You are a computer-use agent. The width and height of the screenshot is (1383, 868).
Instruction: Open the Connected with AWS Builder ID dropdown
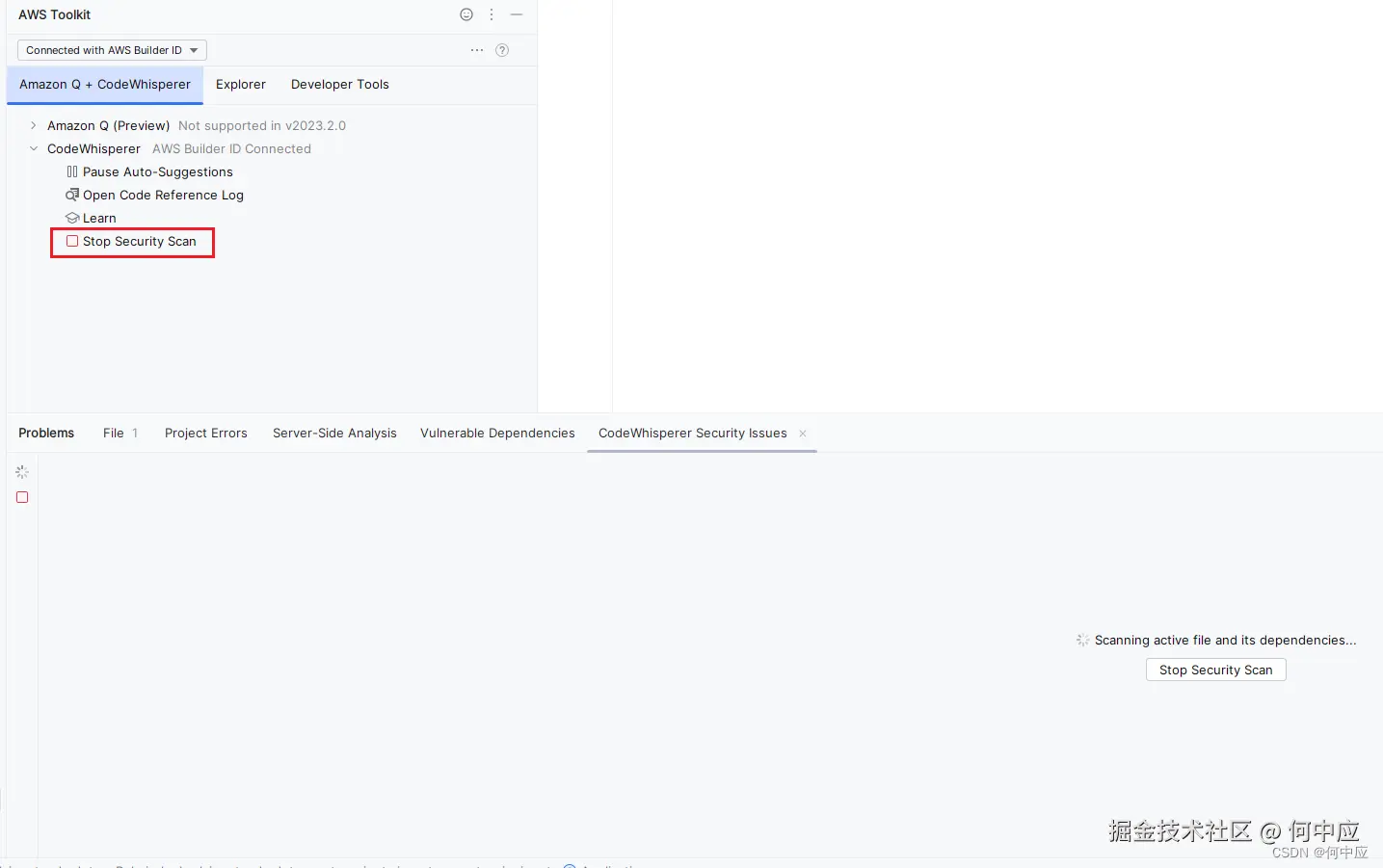click(112, 50)
